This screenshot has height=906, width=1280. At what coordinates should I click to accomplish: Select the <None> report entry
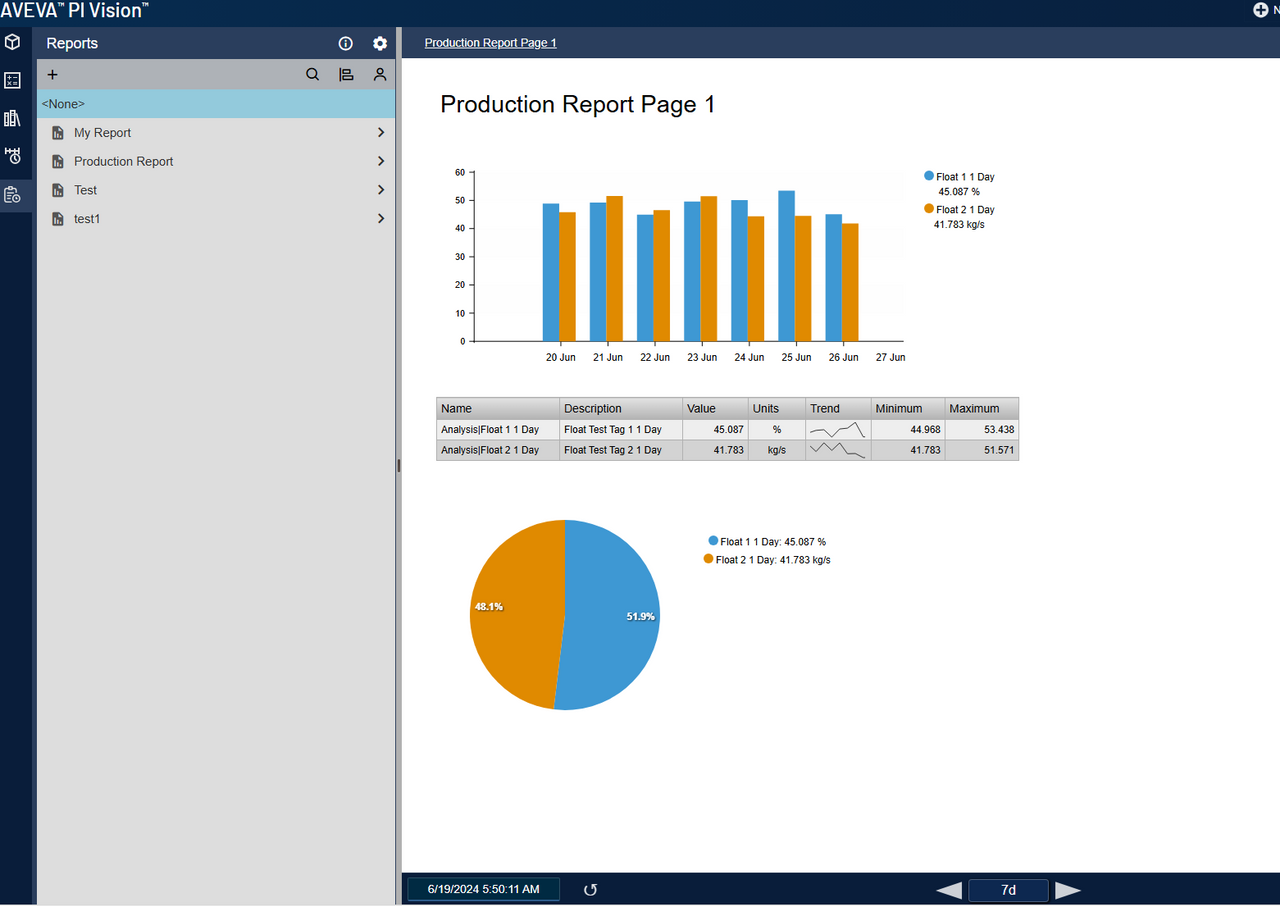pyautogui.click(x=150, y=103)
